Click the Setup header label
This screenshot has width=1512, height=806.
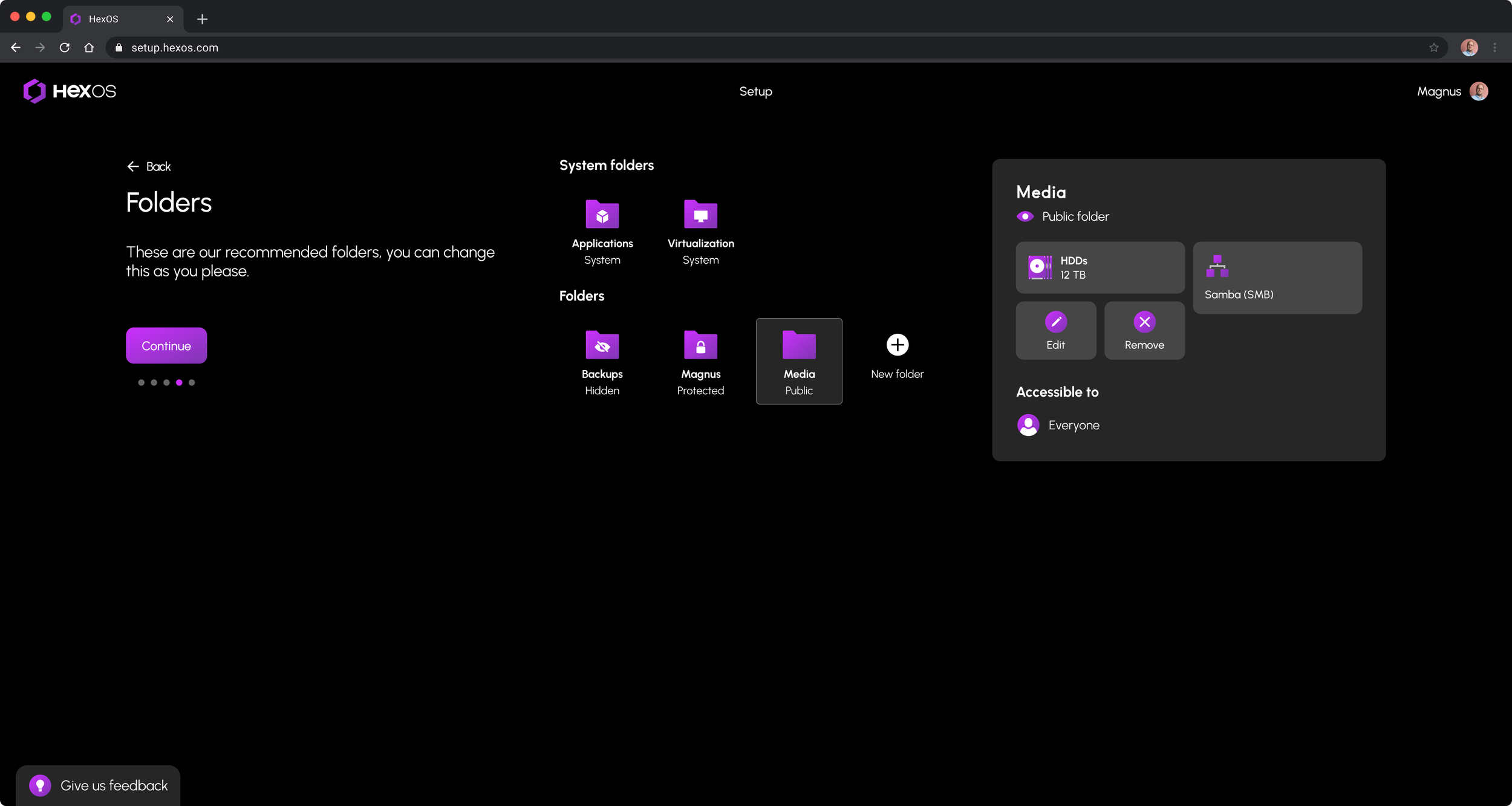755,91
